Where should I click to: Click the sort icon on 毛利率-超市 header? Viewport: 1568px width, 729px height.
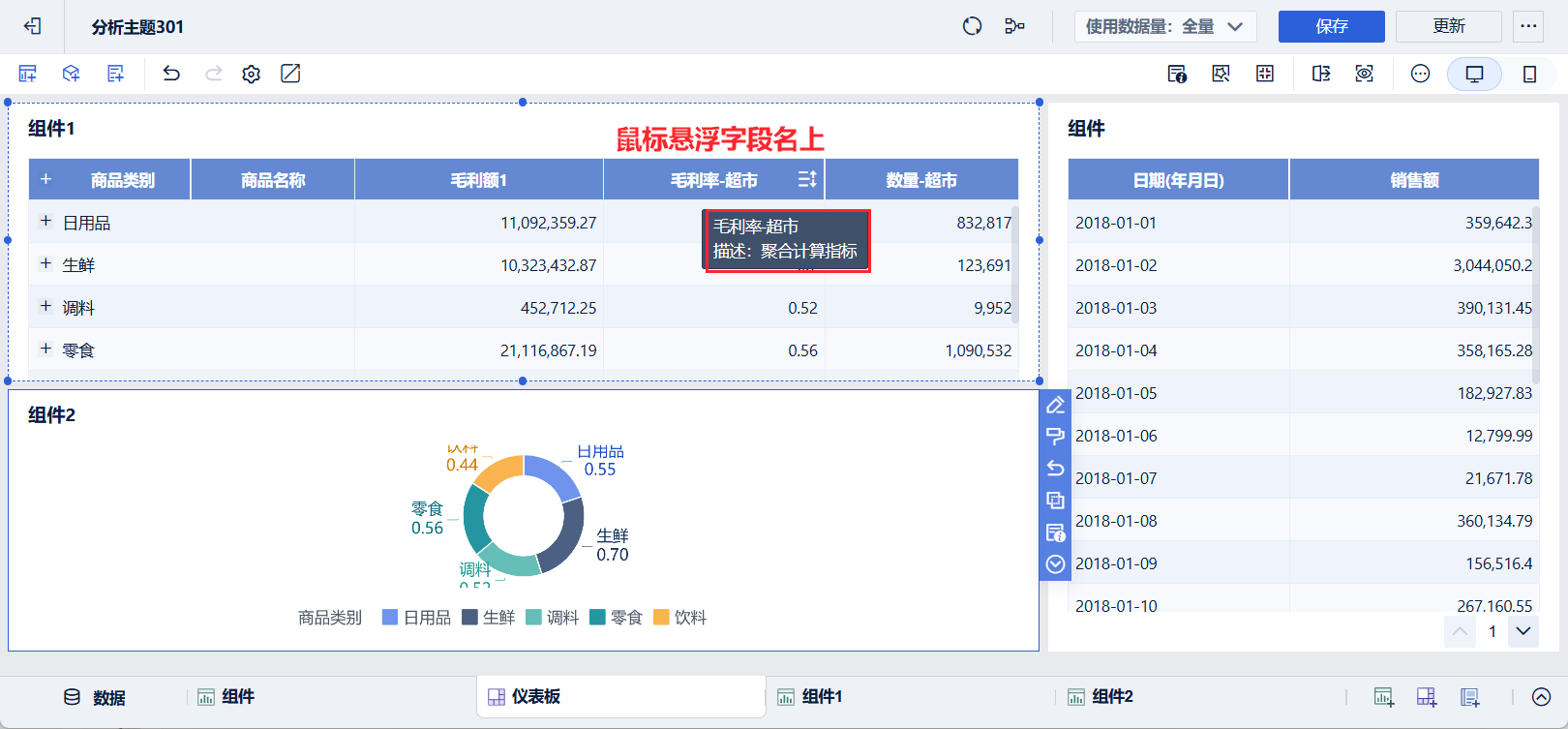click(807, 179)
